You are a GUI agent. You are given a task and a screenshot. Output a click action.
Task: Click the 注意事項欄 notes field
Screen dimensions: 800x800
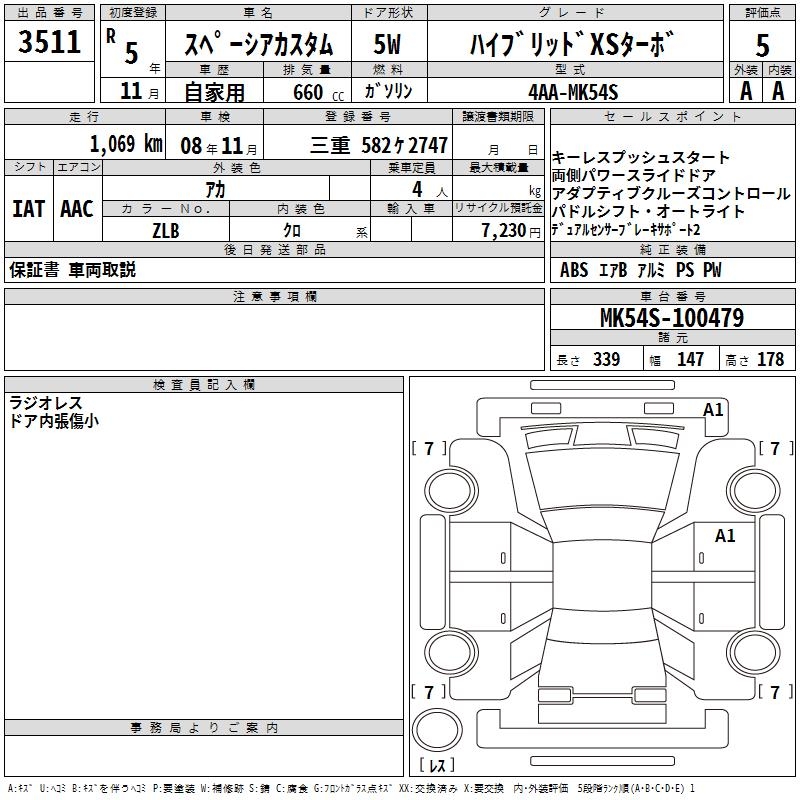coord(274,337)
